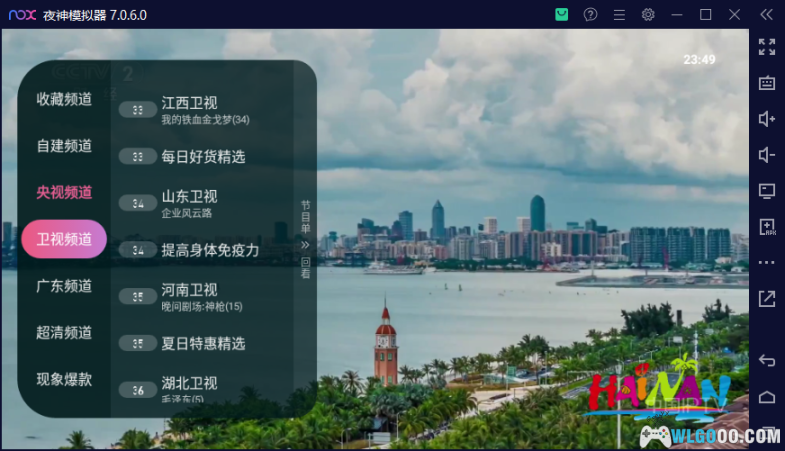This screenshot has width=785, height=451.
Task: Go back using the Android back arrow
Action: [766, 360]
